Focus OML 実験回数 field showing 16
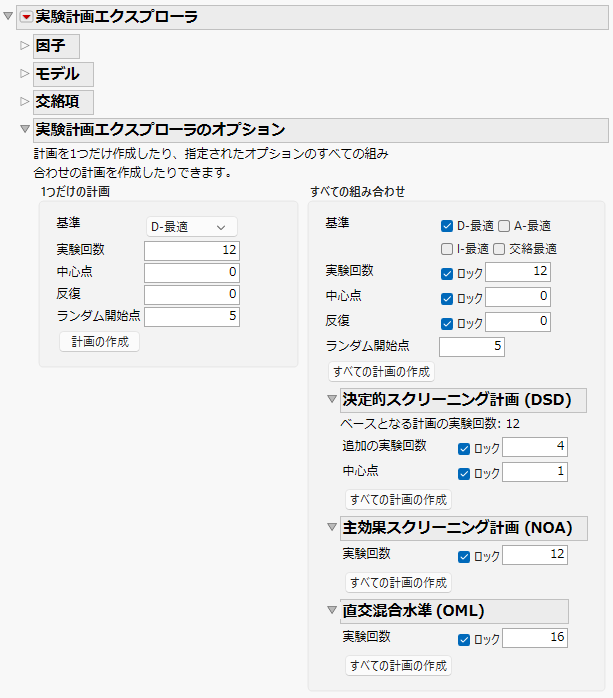Image resolution: width=613 pixels, height=698 pixels. coord(535,638)
